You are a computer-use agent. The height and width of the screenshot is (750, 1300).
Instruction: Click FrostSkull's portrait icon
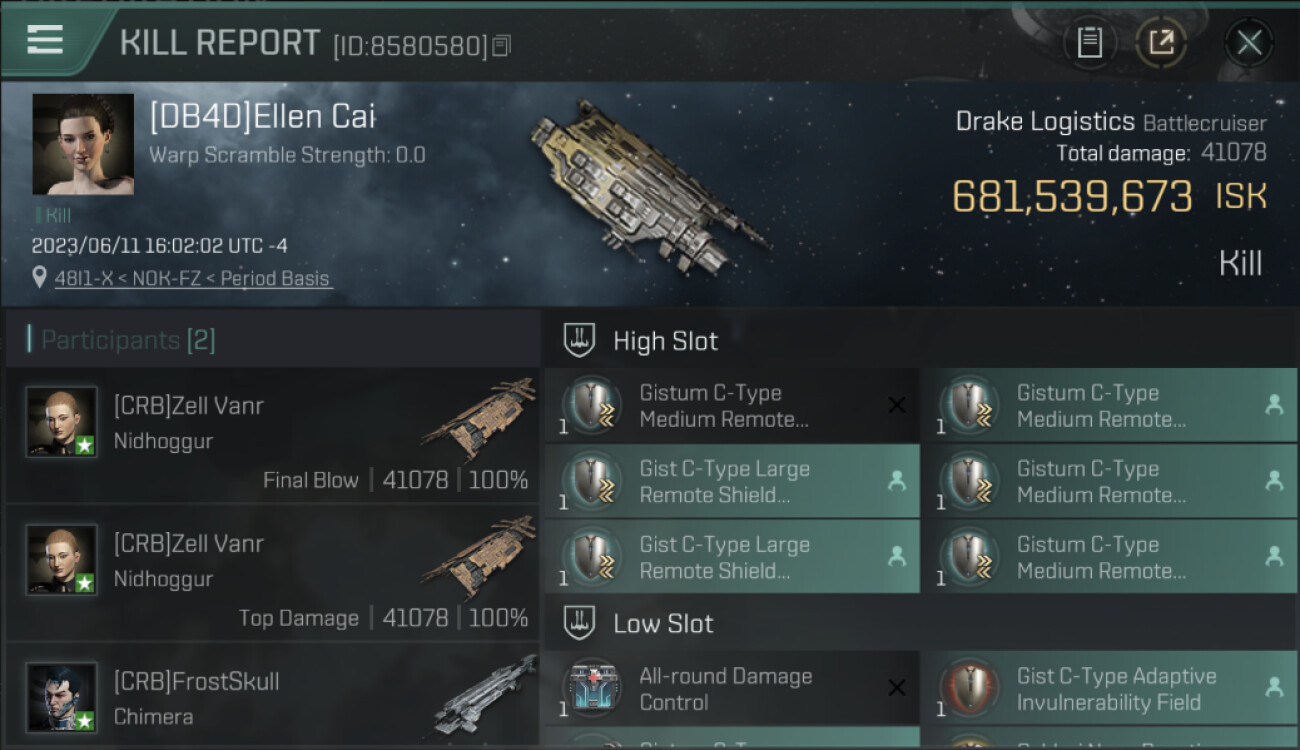62,697
